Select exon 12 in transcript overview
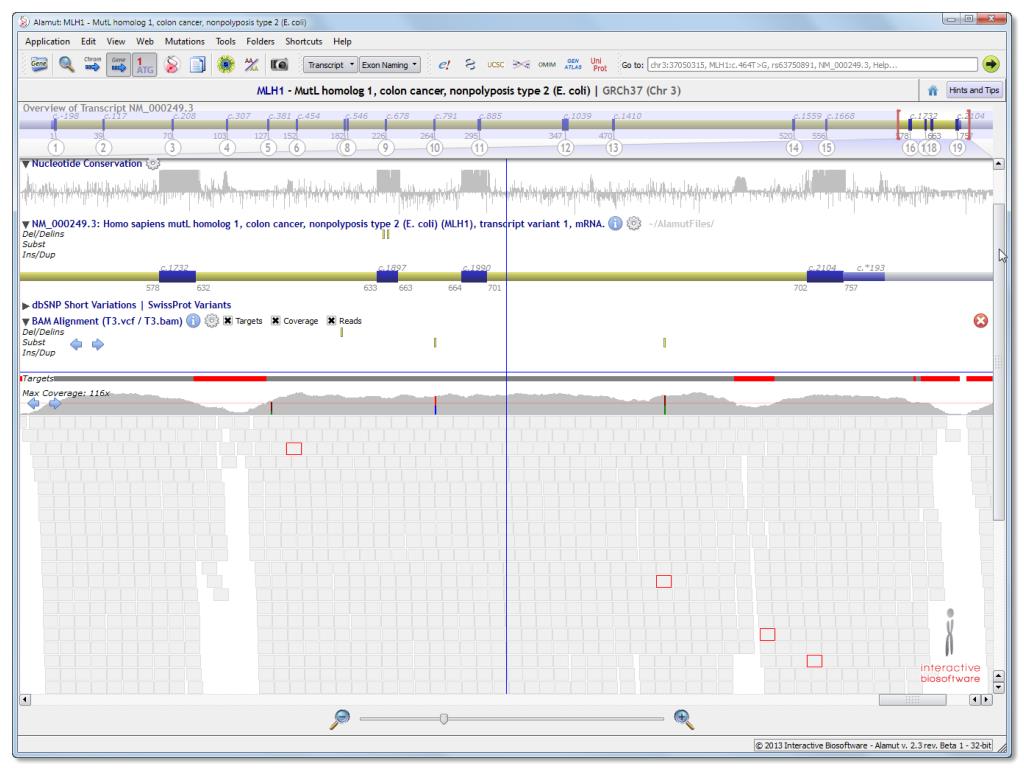The image size is (1024, 768). 565,148
